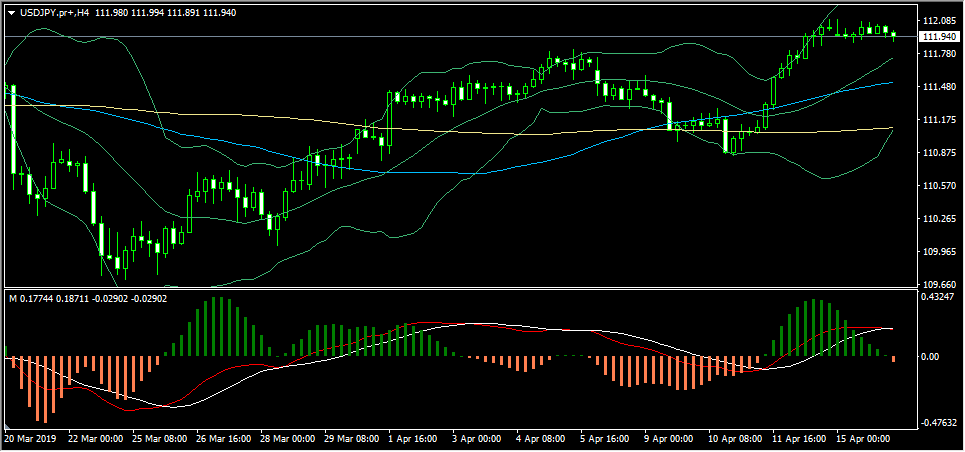Click the 1 Apr 16:00 time label
Viewport: 965px width, 452px height.
(414, 439)
